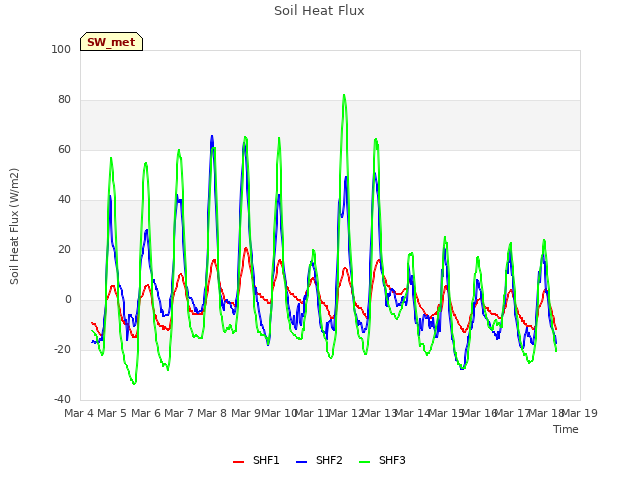Screen dimensions: 640x480
Task: Click the SW_met annotation label
Action: coord(111,42)
